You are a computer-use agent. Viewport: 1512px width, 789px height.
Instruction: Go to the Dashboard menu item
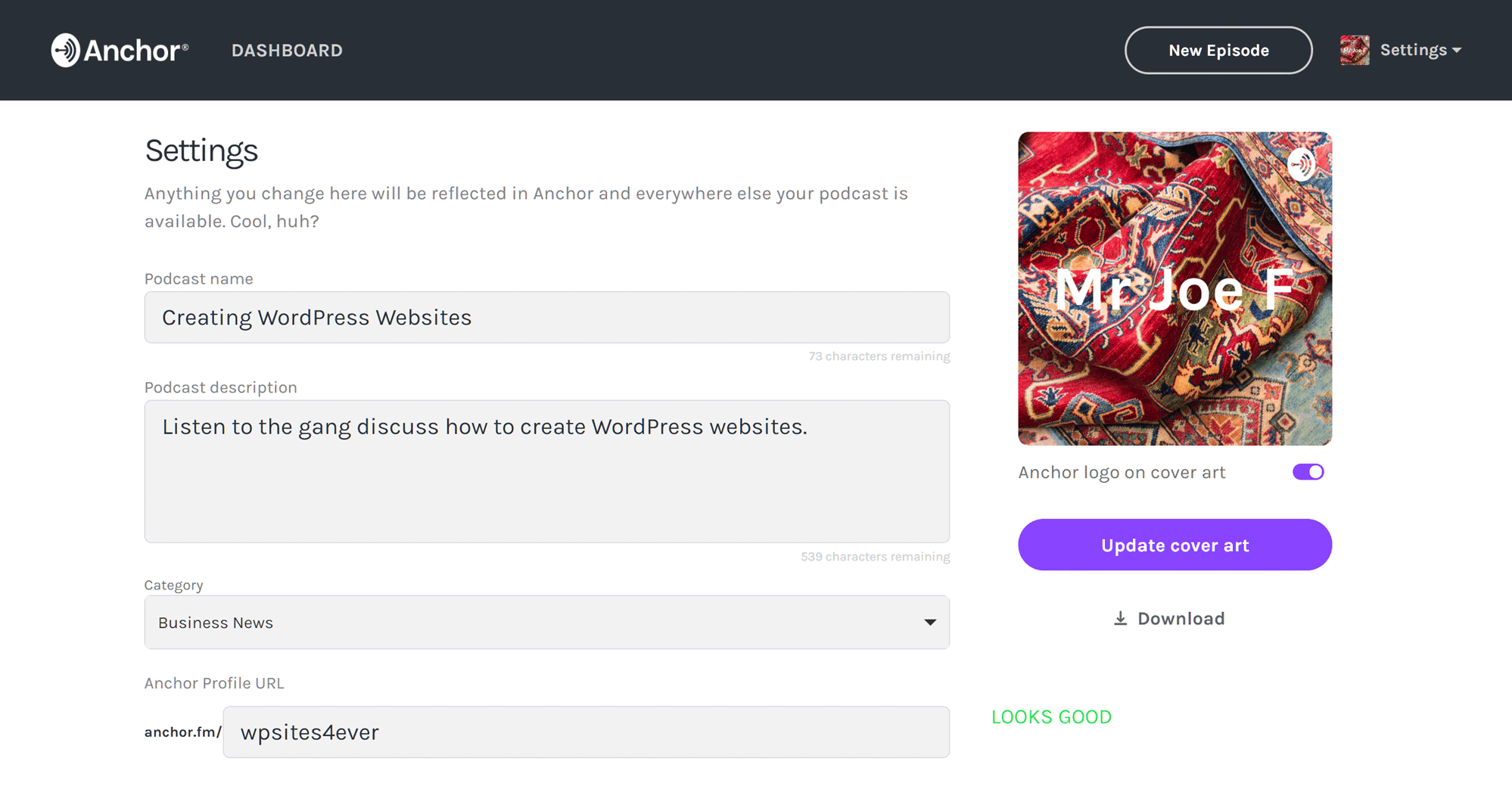coord(287,50)
